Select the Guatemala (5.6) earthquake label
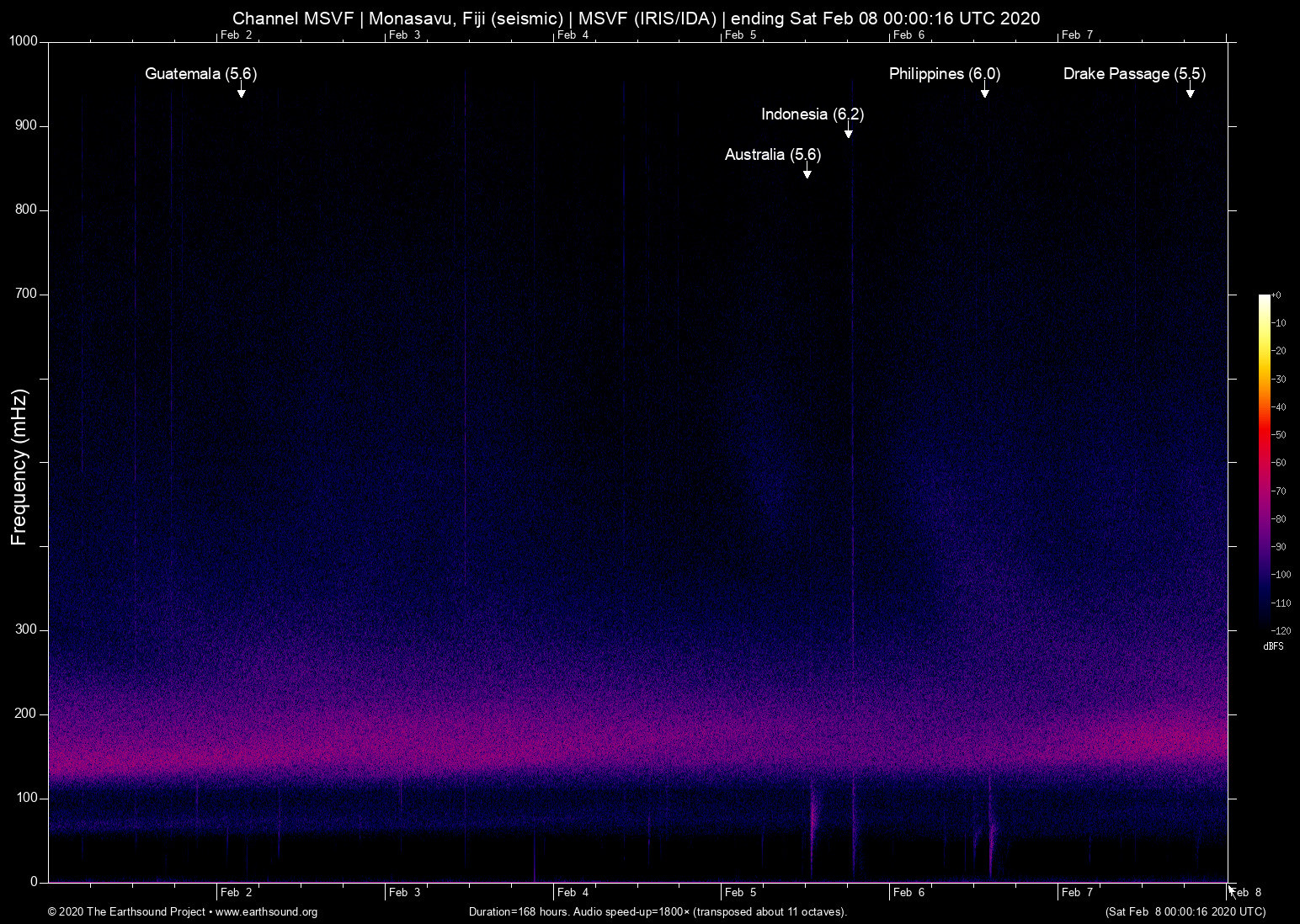 tap(200, 74)
